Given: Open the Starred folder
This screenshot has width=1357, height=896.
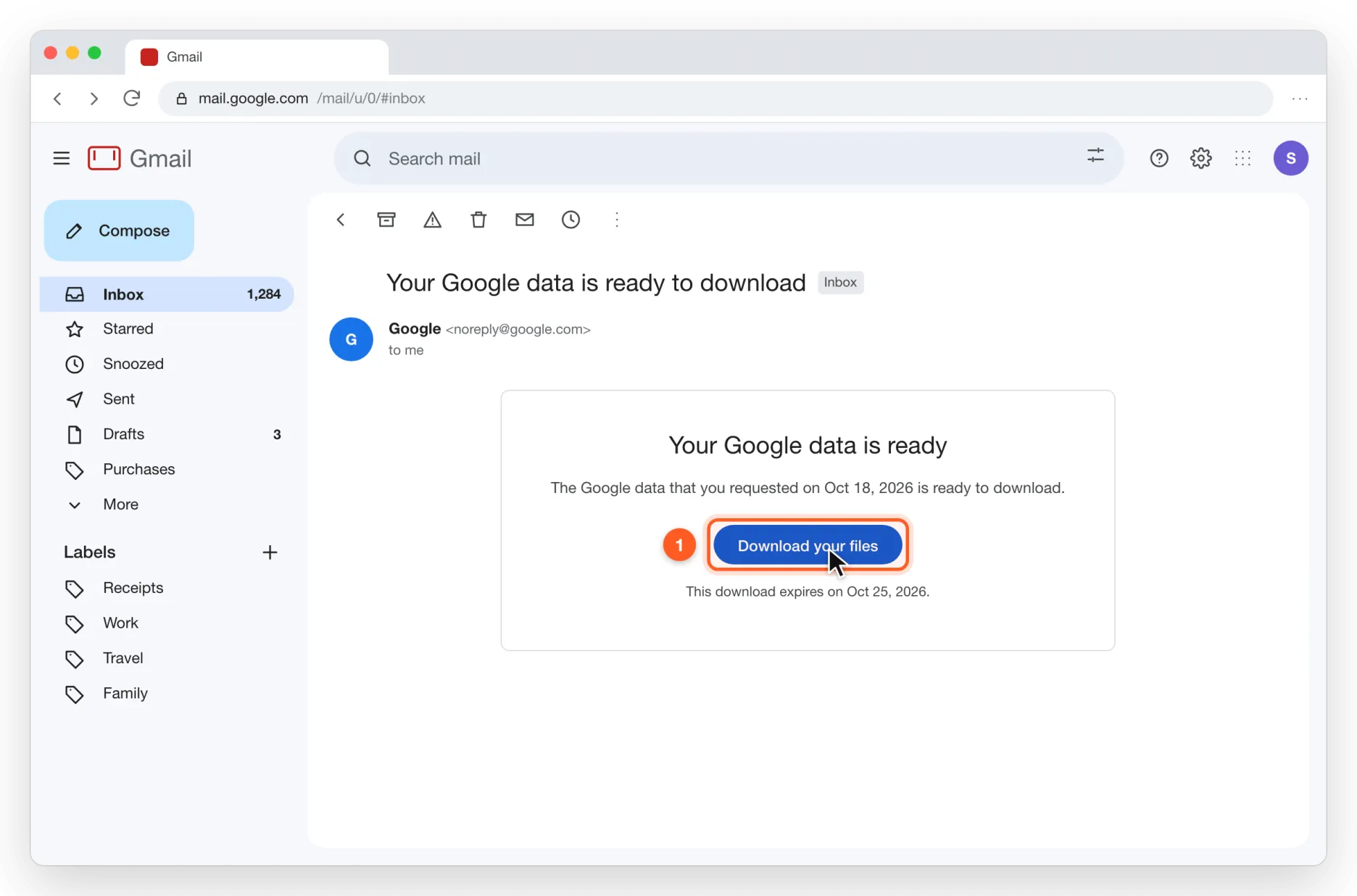Looking at the screenshot, I should [167, 329].
